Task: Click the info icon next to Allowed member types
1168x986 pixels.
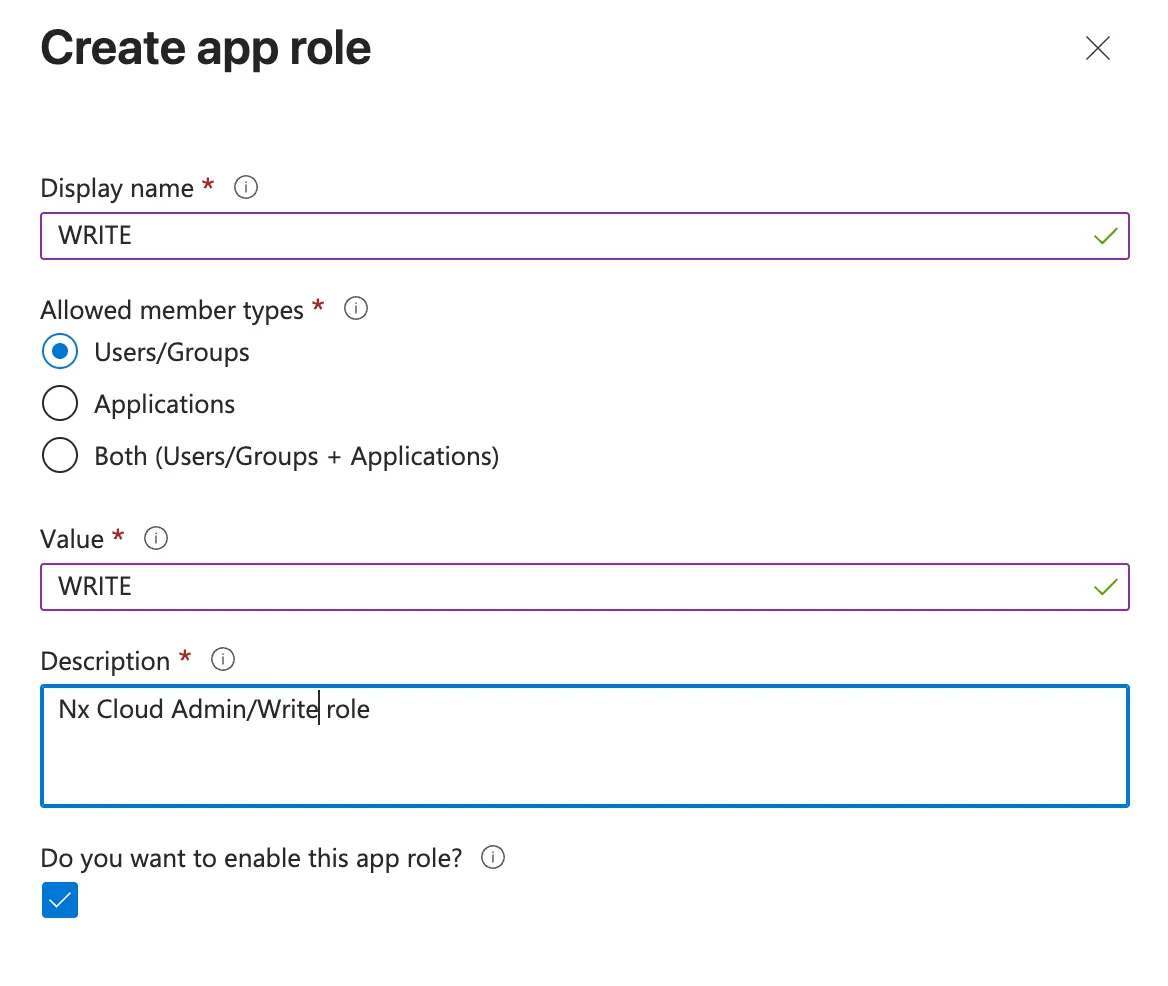Action: pos(355,308)
